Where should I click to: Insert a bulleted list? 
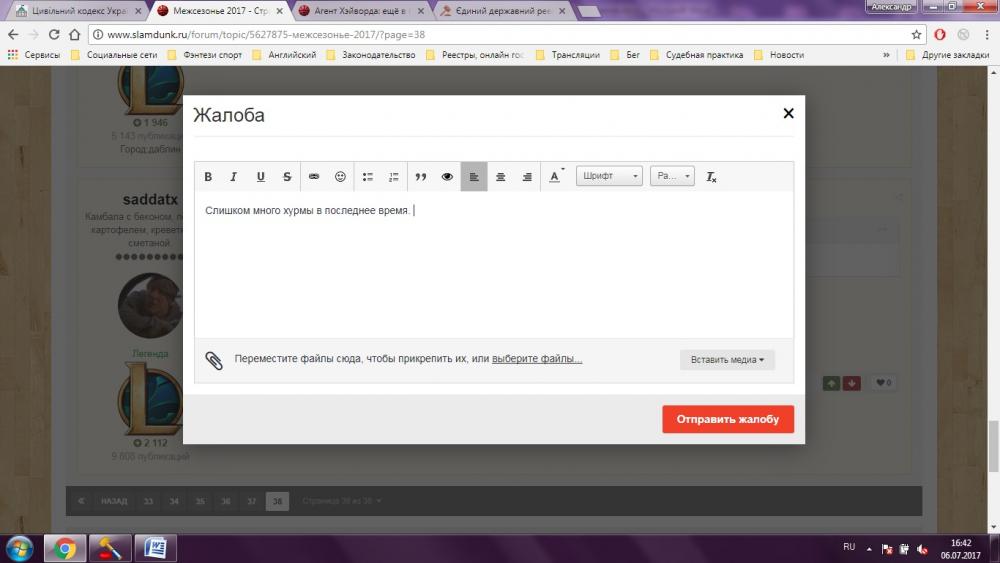pos(367,177)
